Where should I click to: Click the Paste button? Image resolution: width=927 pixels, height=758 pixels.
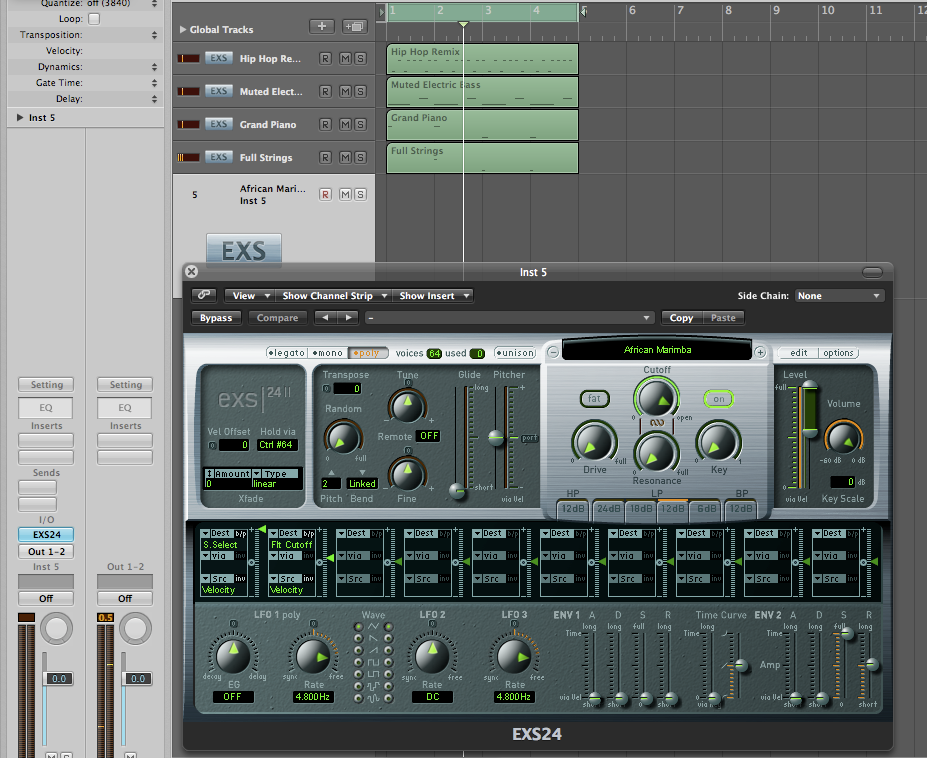coord(723,318)
